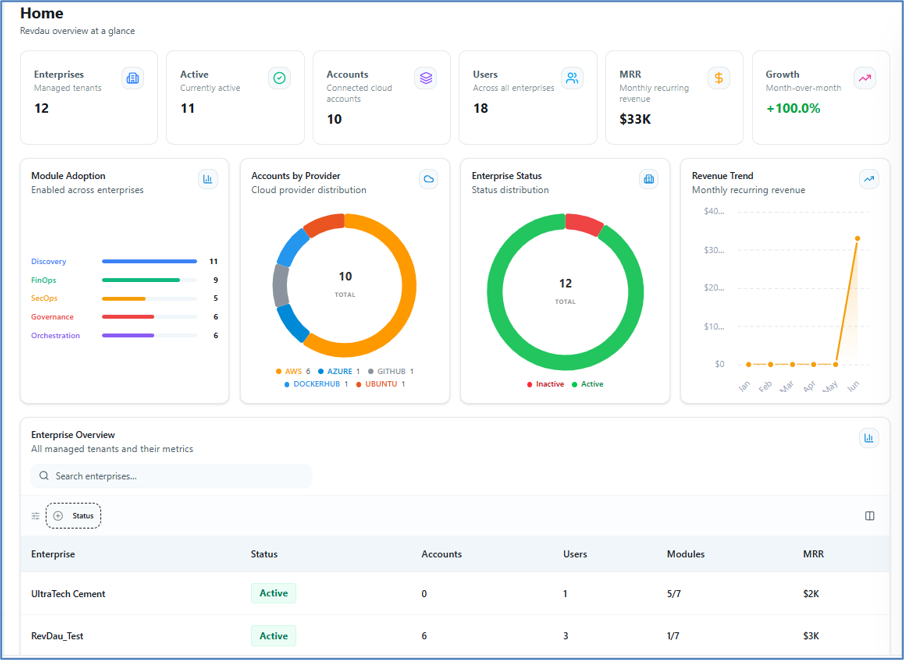Open the Status filter dropdown
Image resolution: width=904 pixels, height=660 pixels.
coord(73,516)
